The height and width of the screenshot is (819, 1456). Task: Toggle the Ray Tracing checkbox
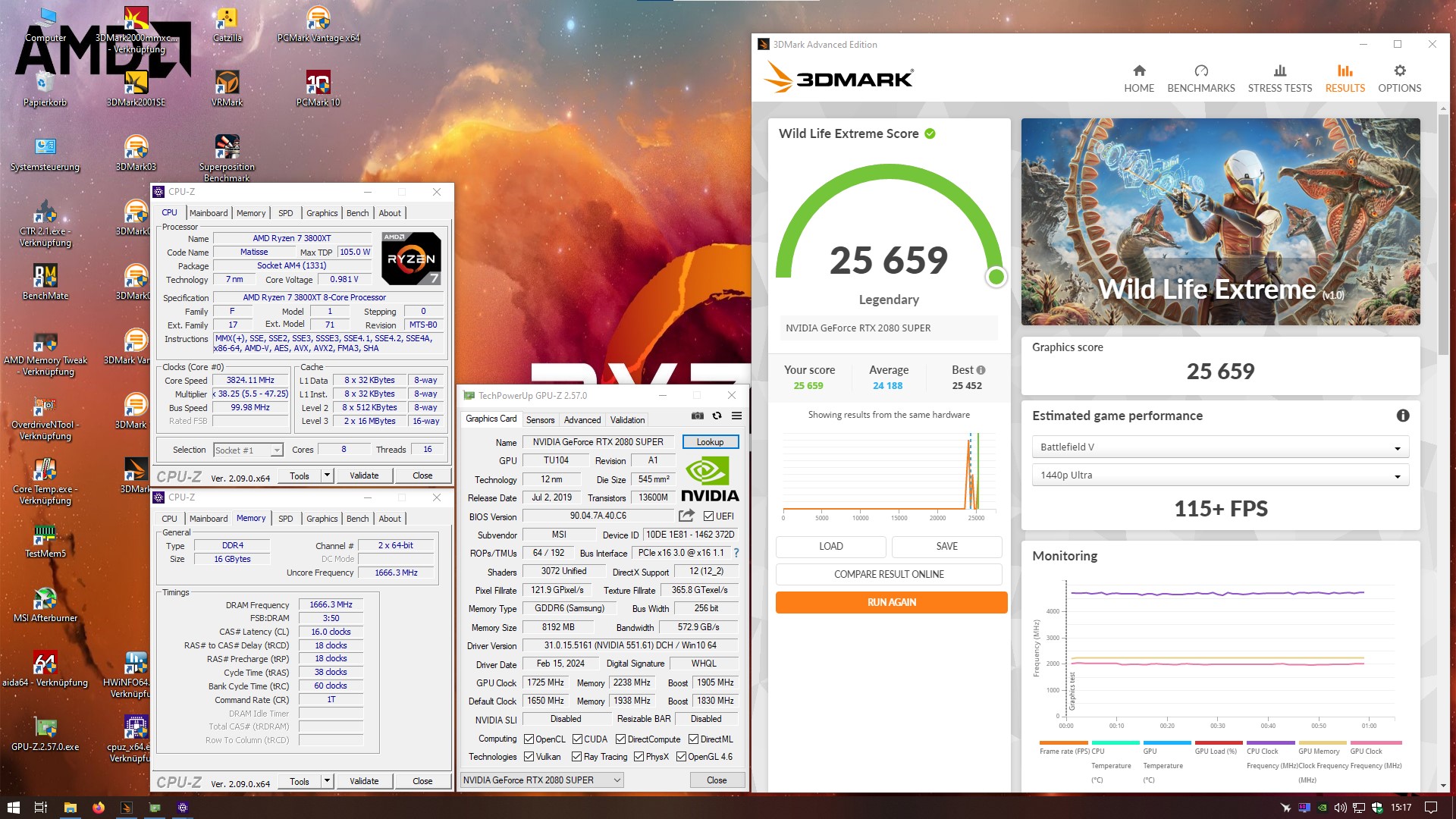(578, 757)
